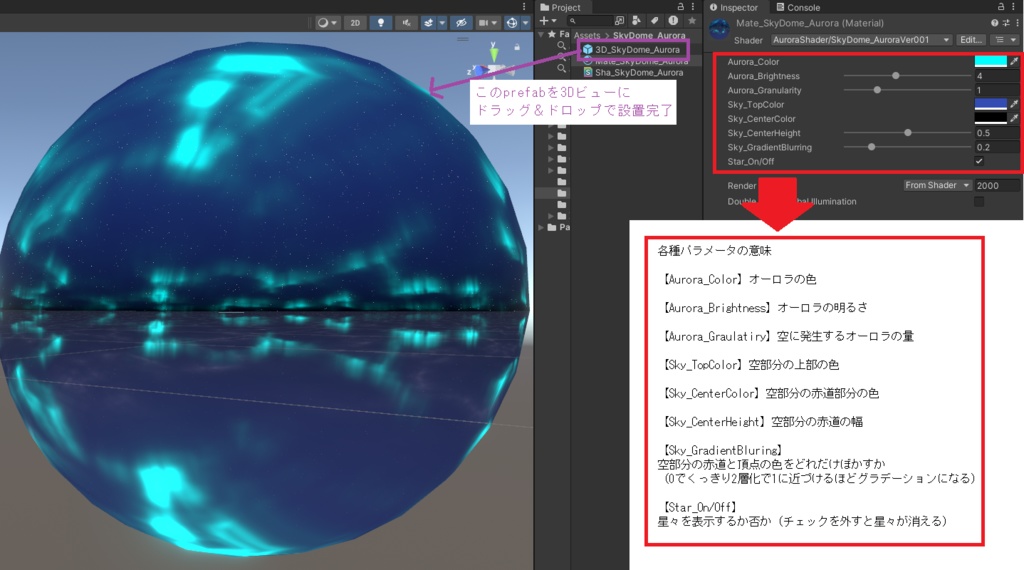Lock the Inspector panel

(1001, 7)
